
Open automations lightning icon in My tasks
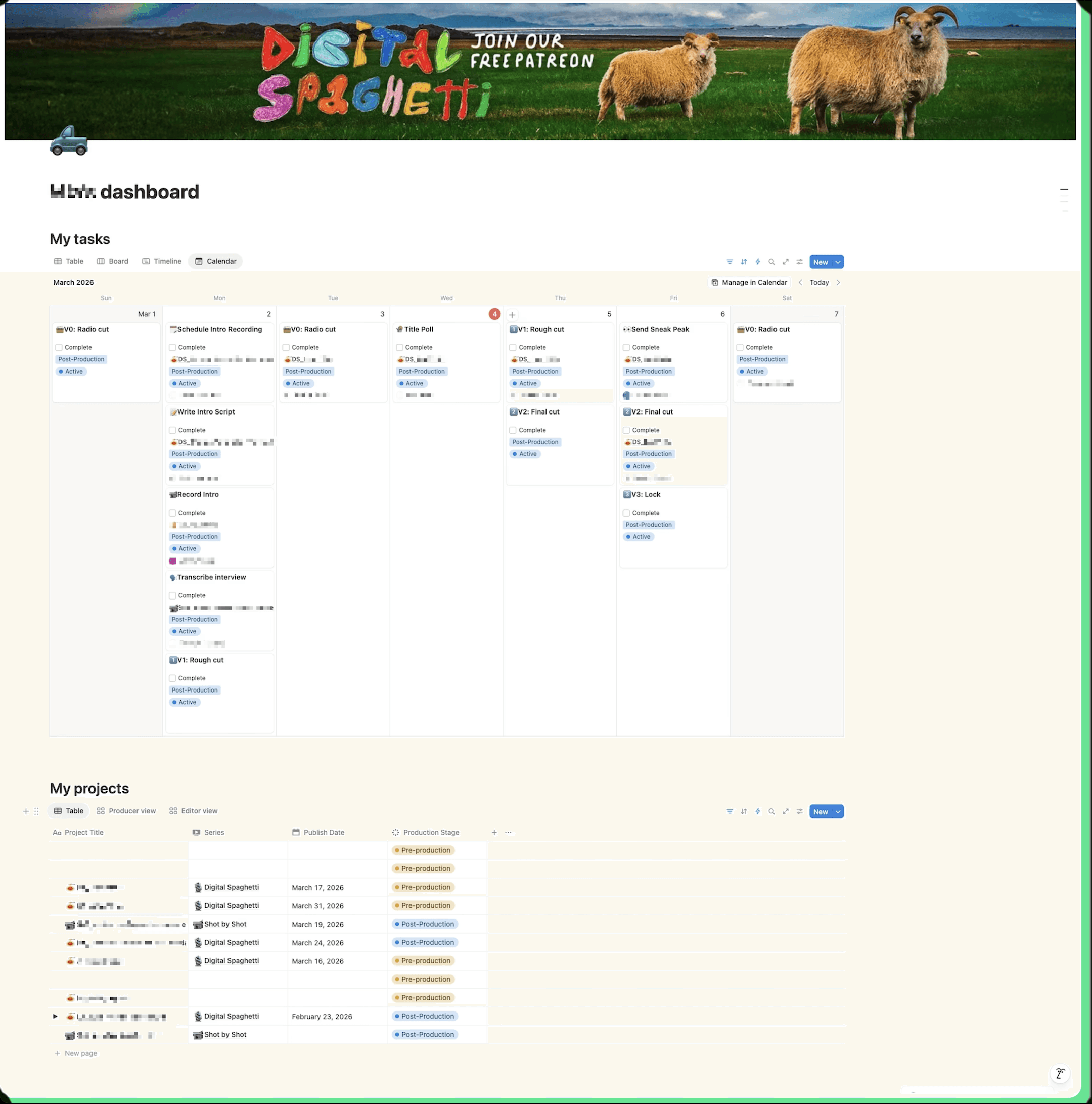(758, 262)
